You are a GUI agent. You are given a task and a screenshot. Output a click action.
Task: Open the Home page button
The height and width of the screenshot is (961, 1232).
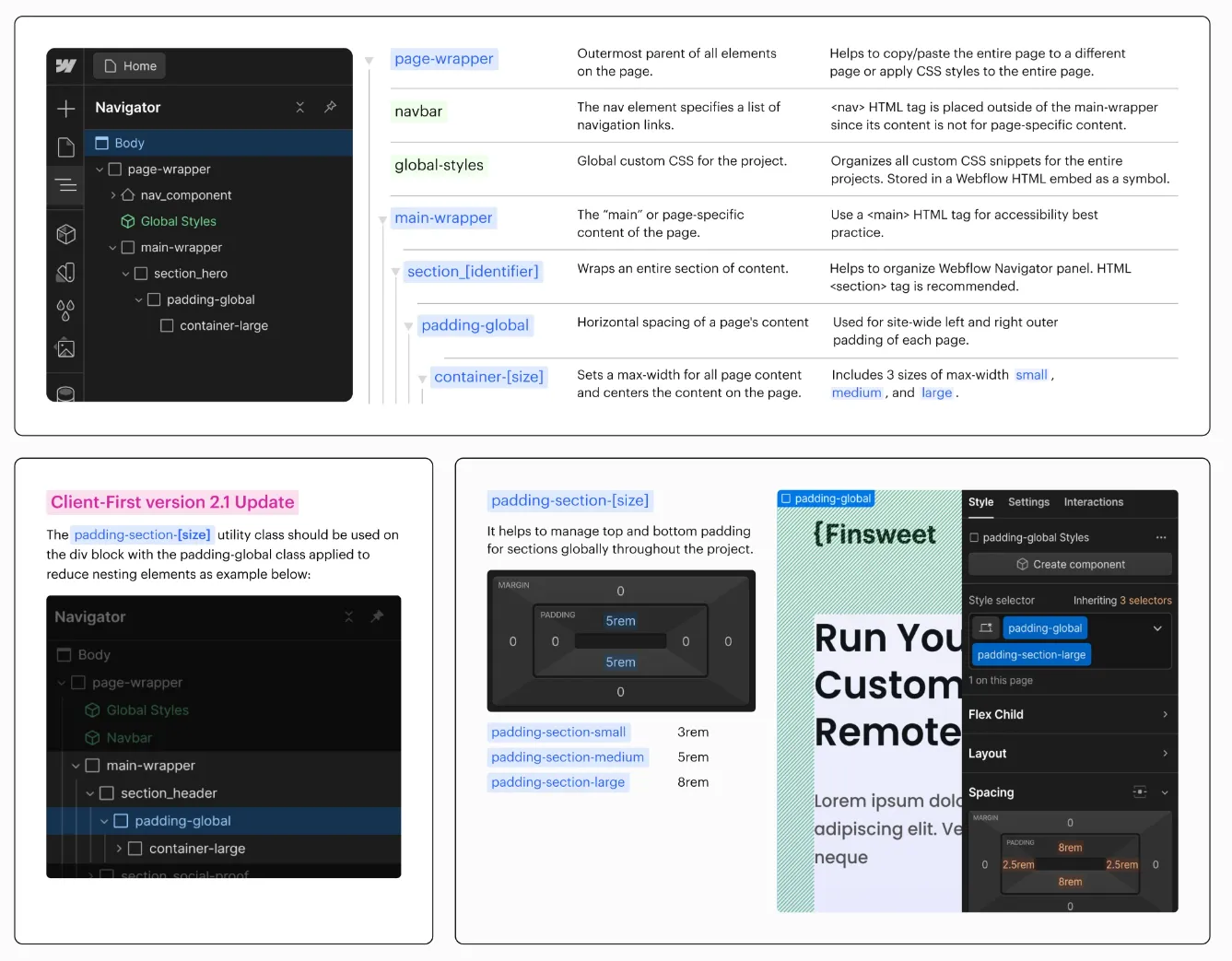[x=130, y=66]
